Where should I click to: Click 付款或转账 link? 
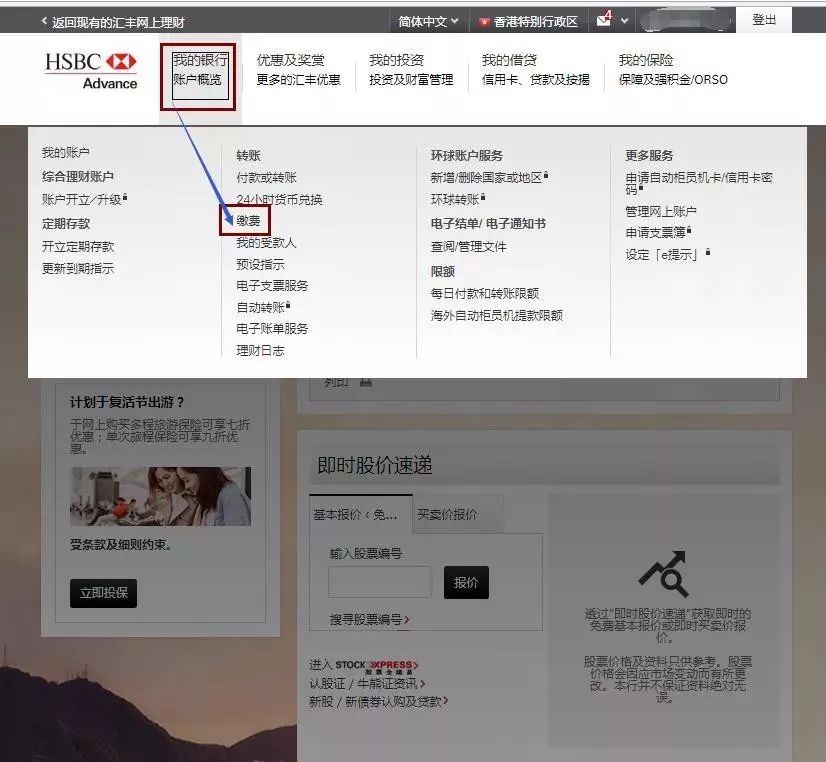(x=267, y=177)
